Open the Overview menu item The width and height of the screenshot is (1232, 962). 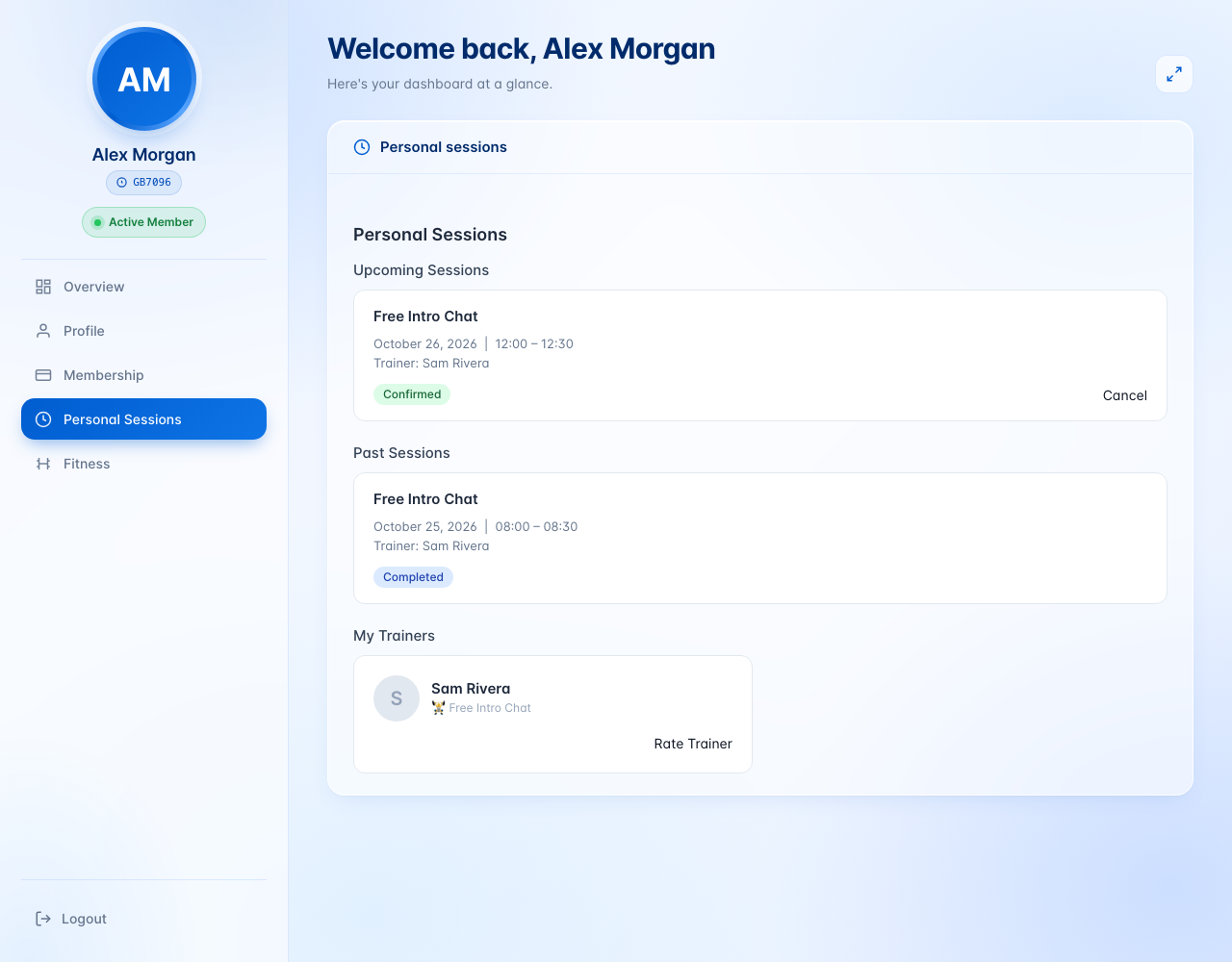point(143,287)
